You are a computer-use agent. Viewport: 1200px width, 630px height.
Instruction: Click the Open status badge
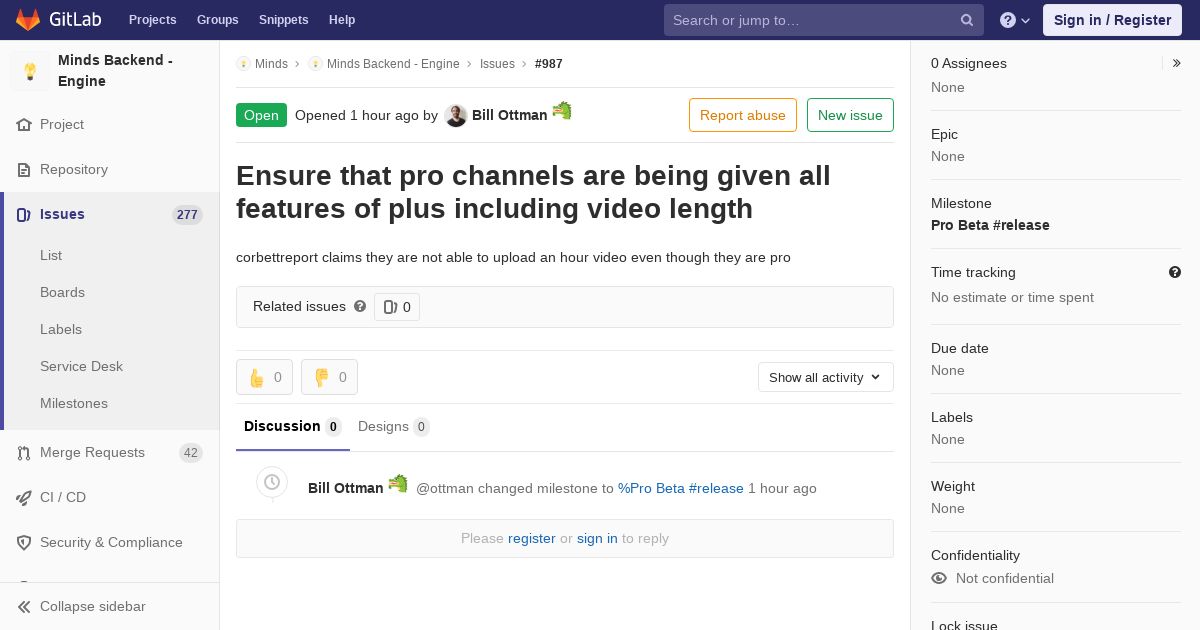[x=261, y=115]
